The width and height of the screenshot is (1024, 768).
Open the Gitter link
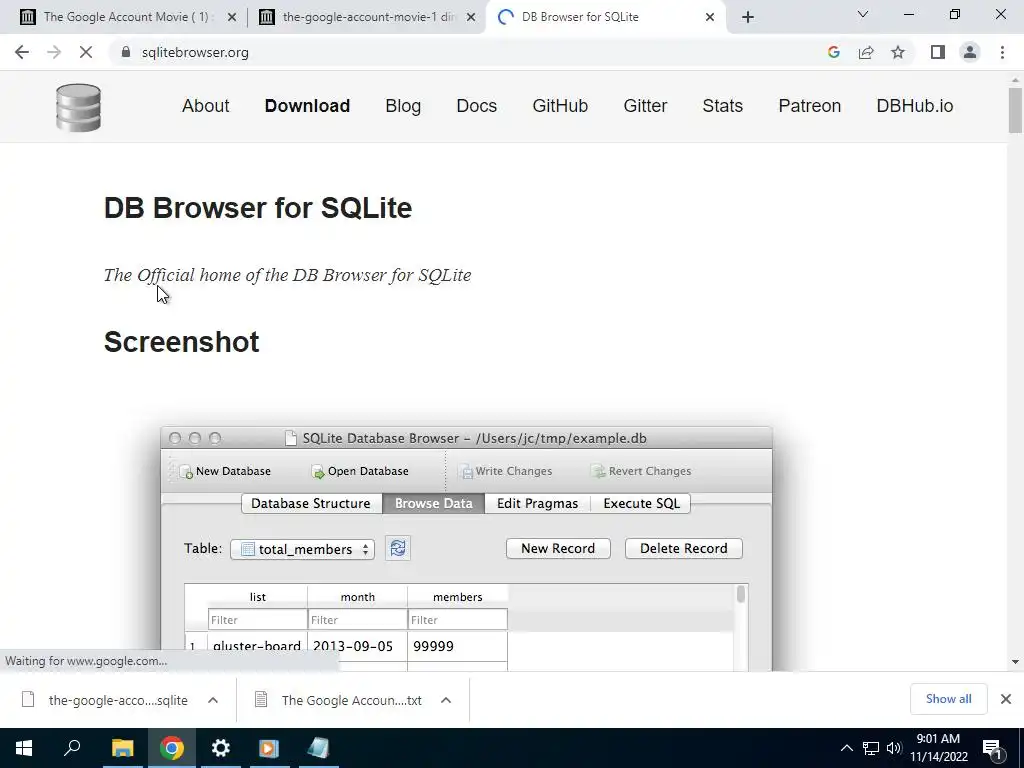point(645,106)
